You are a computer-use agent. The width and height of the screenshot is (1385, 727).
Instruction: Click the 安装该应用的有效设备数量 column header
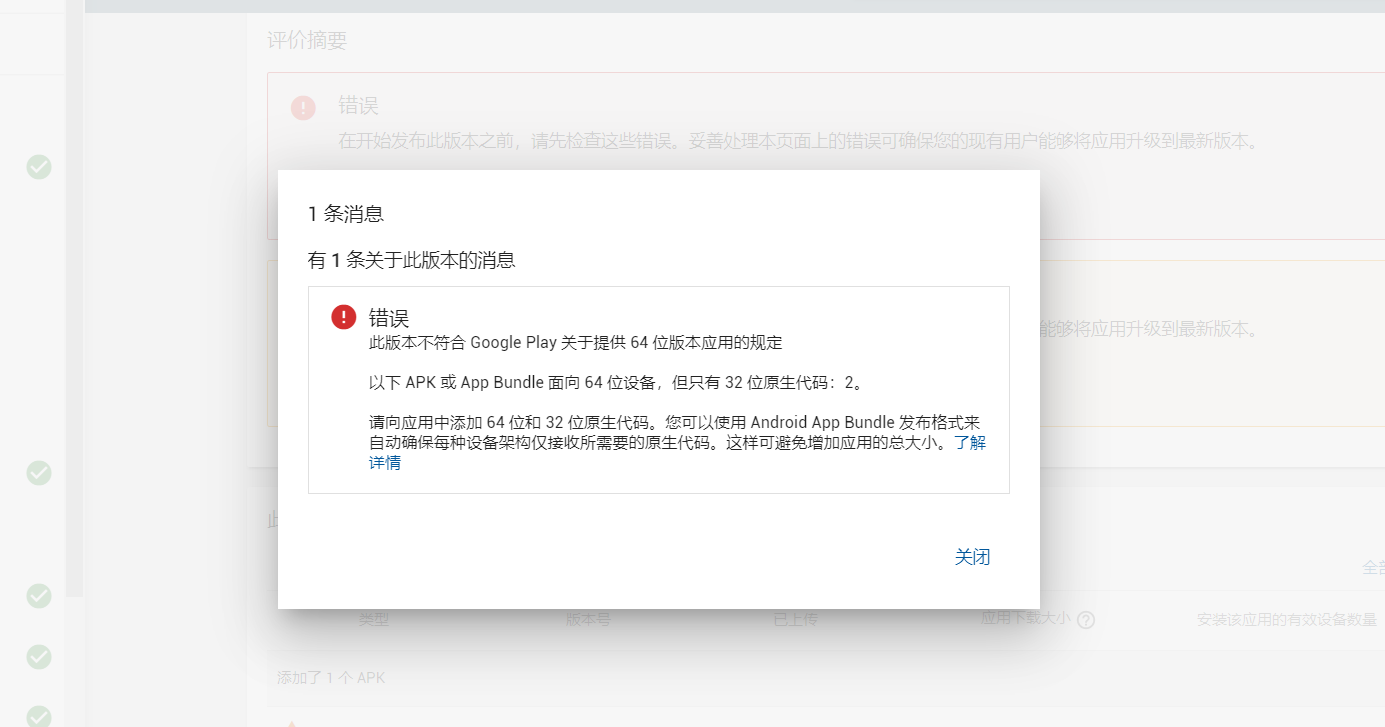[x=1287, y=620]
